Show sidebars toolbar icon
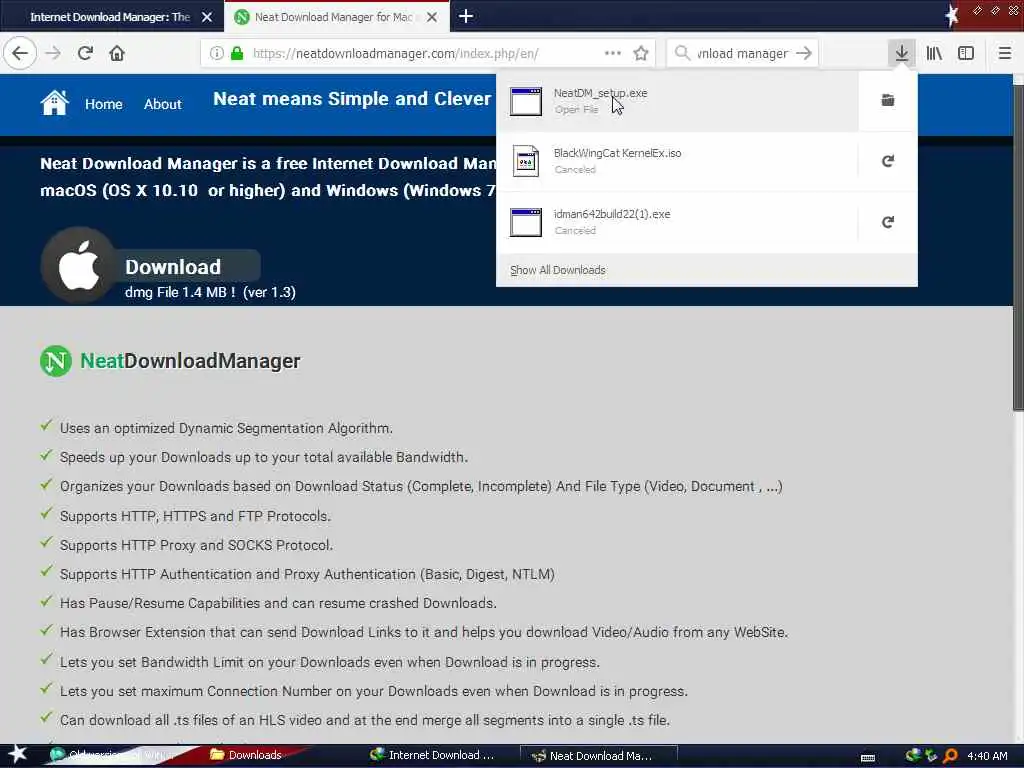 pyautogui.click(x=966, y=53)
